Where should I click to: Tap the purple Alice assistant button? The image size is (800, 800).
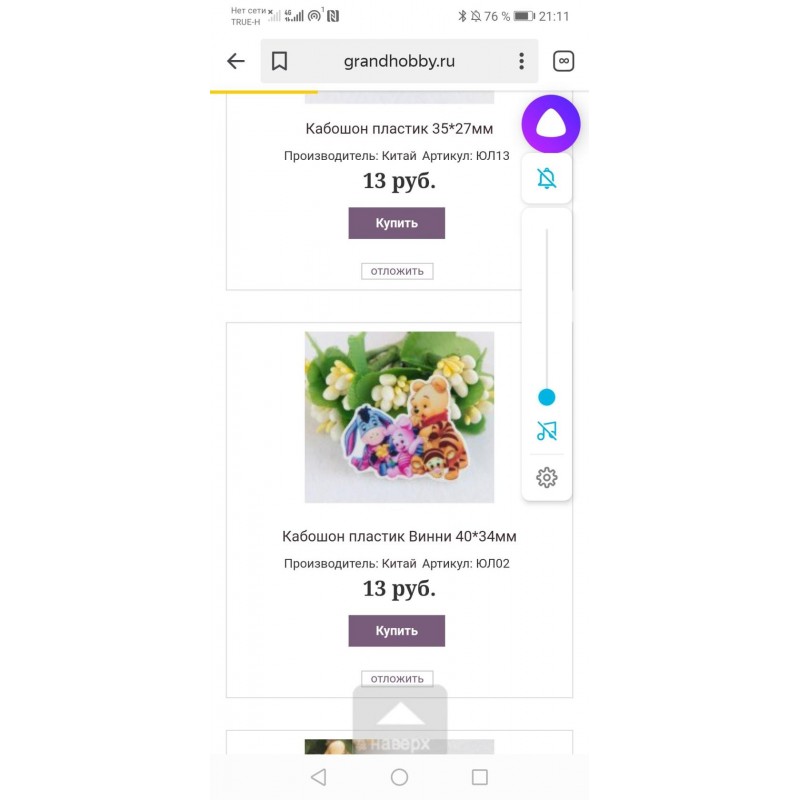tap(551, 124)
